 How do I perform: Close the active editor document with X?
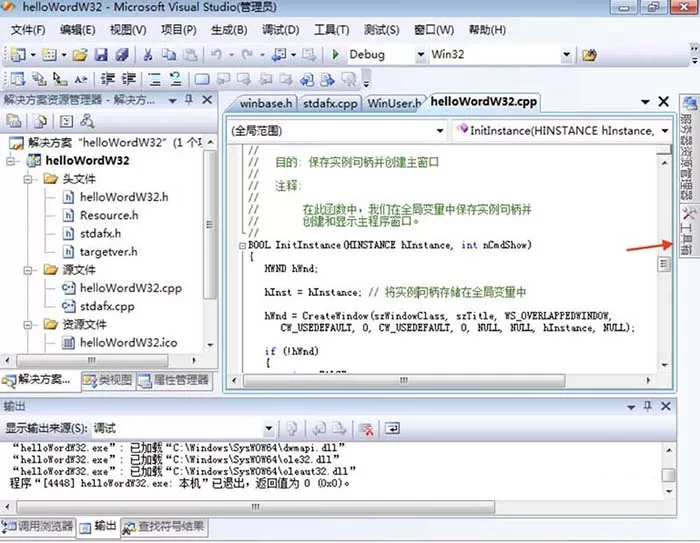click(x=663, y=102)
